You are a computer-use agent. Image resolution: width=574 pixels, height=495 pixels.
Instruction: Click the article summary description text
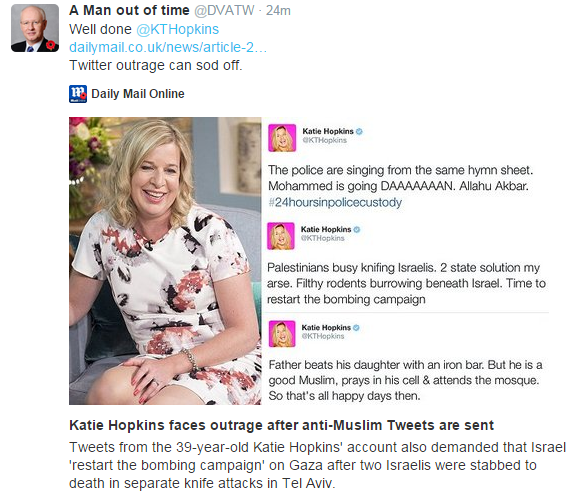(x=317, y=465)
